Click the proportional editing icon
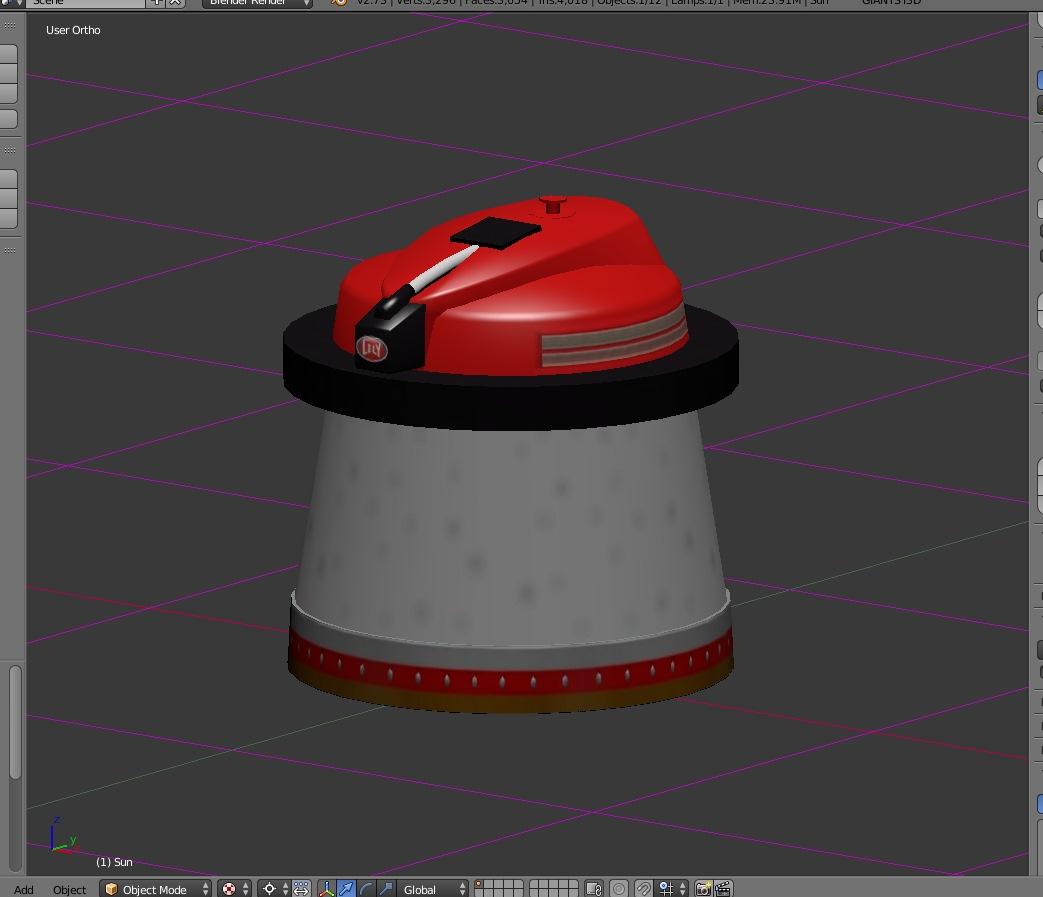1043x897 pixels. click(x=619, y=889)
